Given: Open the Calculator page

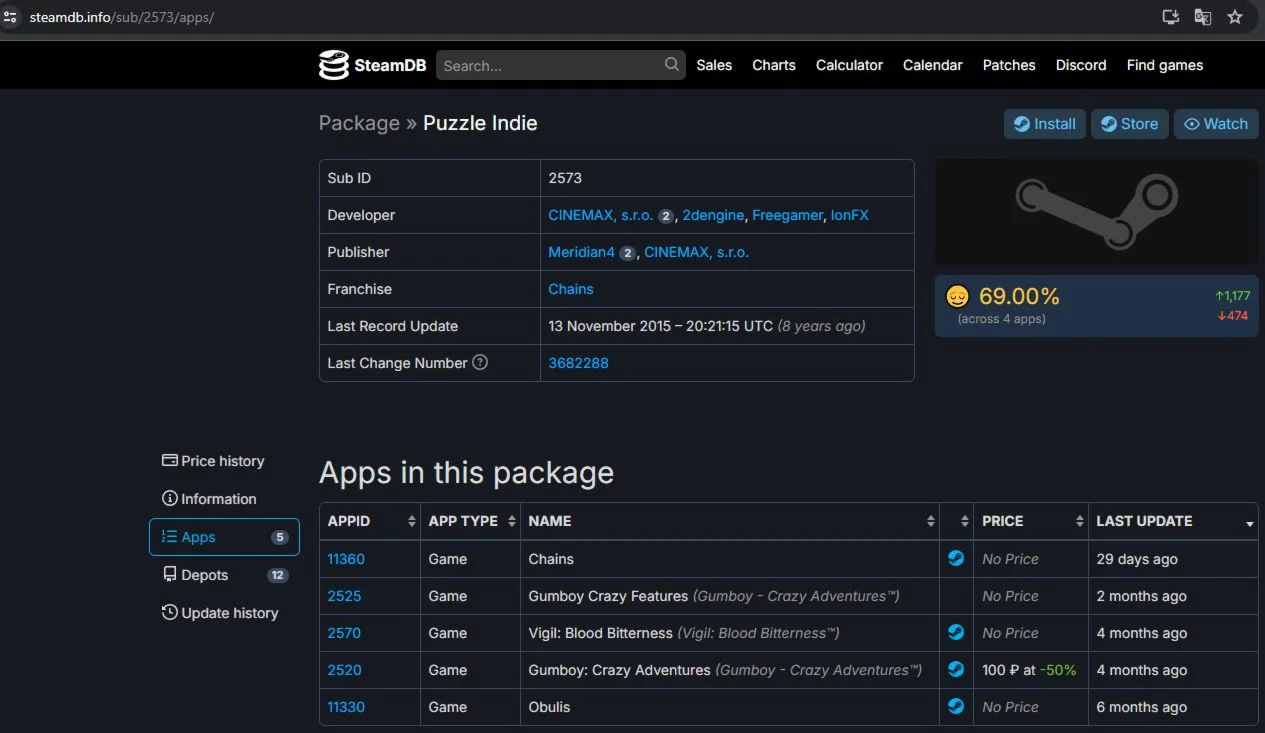Looking at the screenshot, I should coord(849,65).
